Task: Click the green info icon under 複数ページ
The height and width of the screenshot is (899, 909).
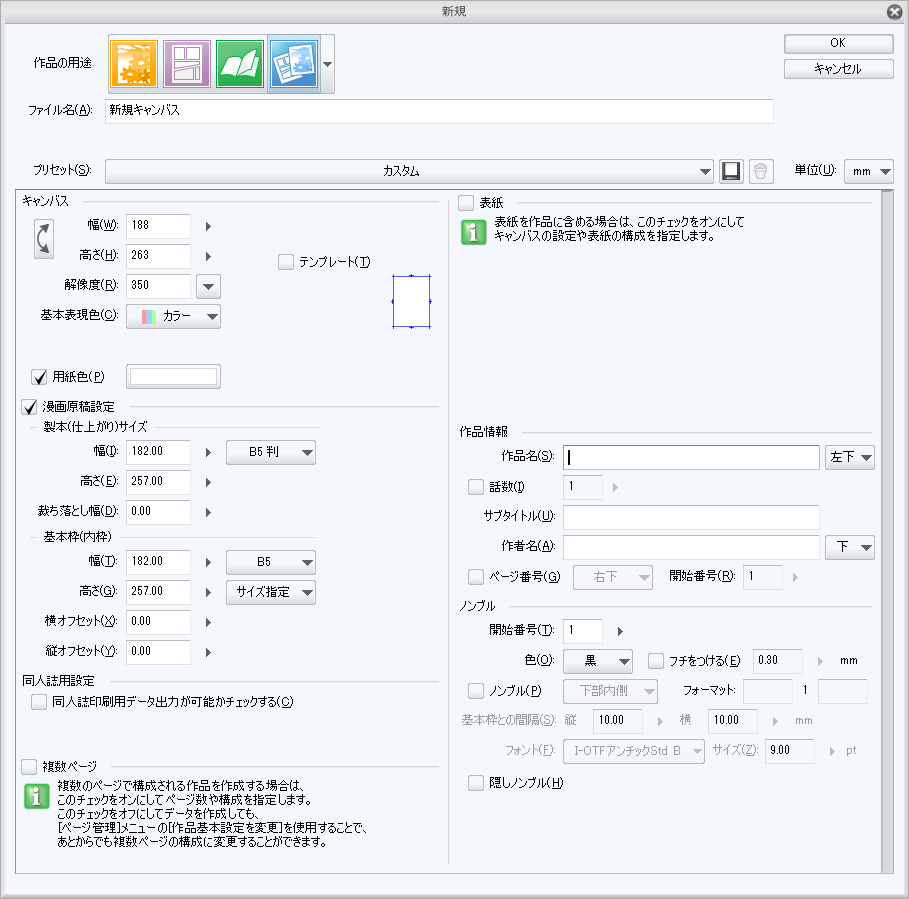Action: tap(37, 796)
